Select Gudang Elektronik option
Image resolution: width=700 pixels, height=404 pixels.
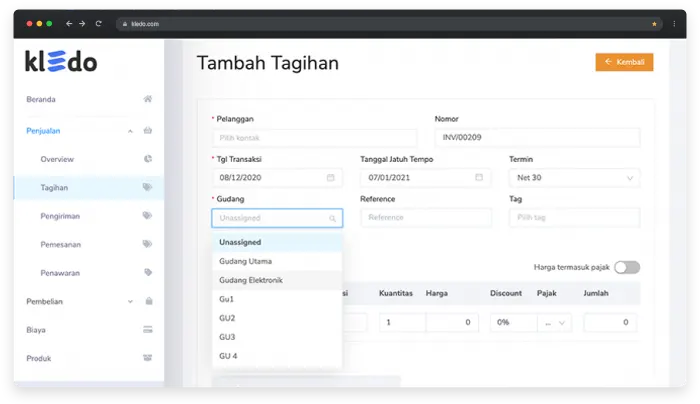pos(277,280)
